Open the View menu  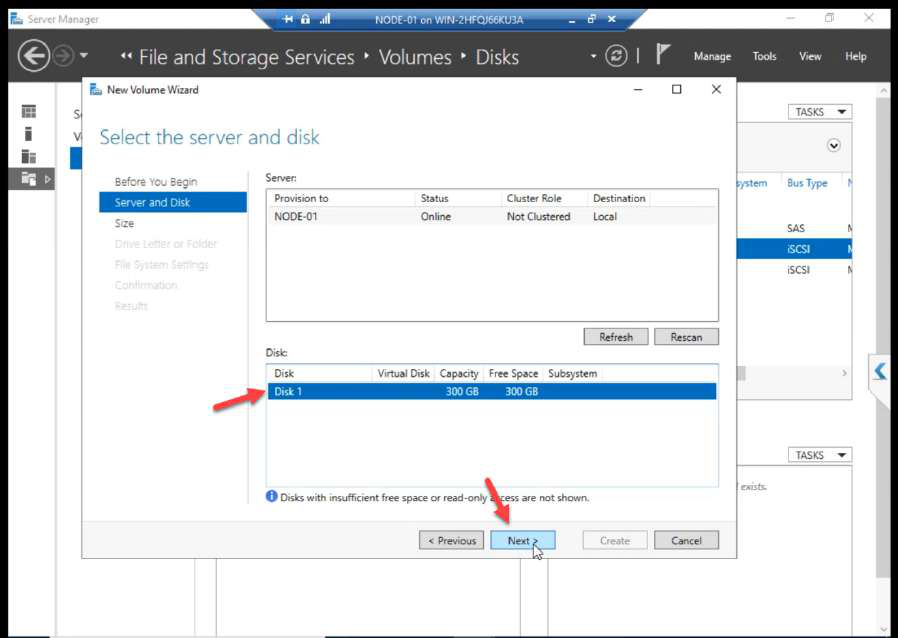[810, 56]
